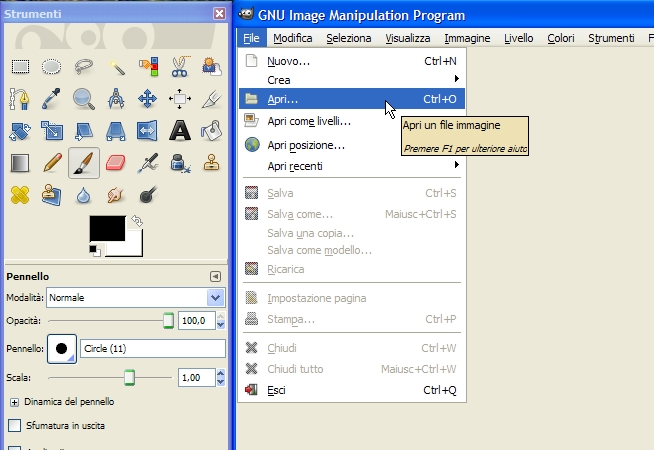Select the Rotate tool
The width and height of the screenshot is (654, 450).
point(20,131)
